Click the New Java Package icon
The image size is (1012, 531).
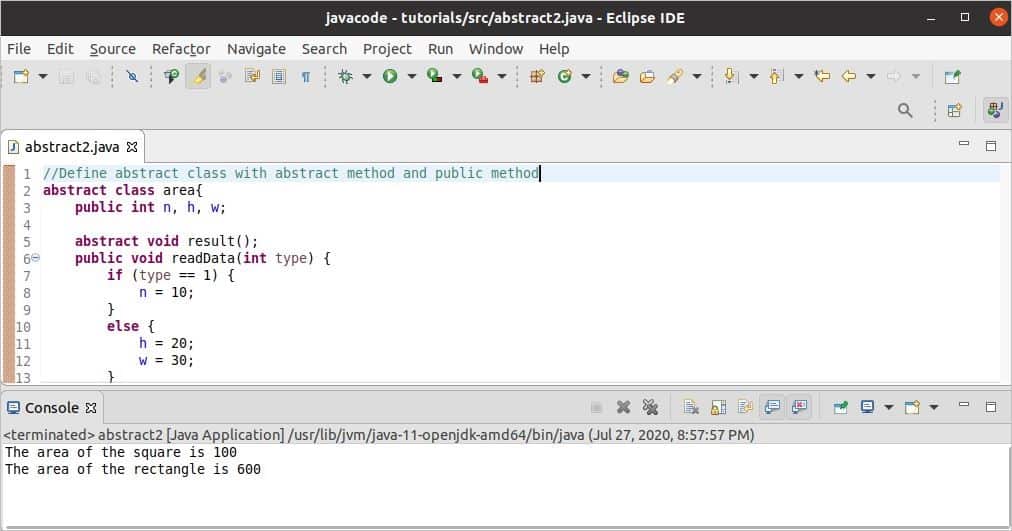(x=537, y=77)
